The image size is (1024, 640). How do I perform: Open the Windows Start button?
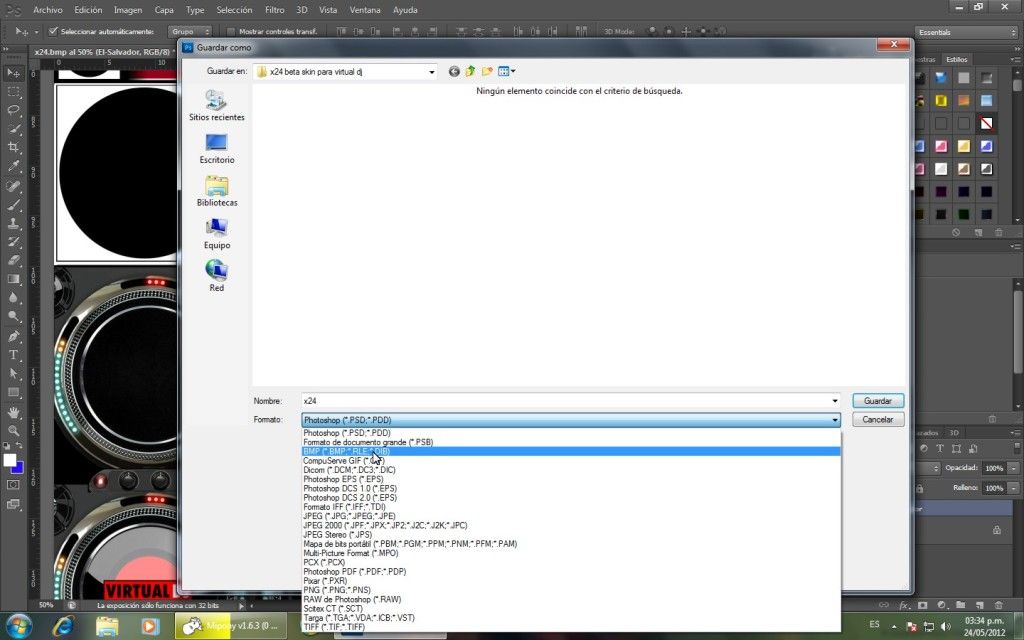click(x=18, y=626)
